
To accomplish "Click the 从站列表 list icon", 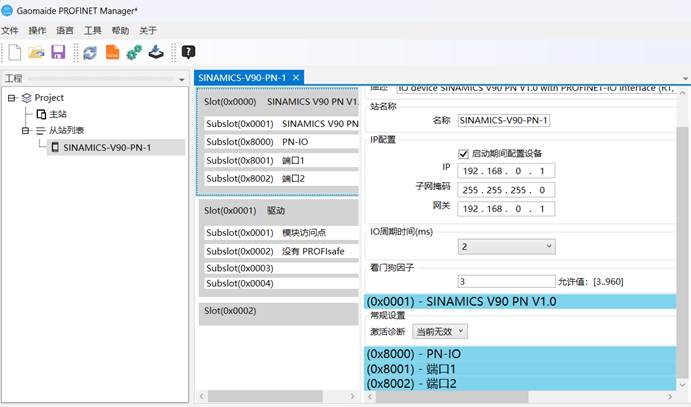I will pos(41,130).
